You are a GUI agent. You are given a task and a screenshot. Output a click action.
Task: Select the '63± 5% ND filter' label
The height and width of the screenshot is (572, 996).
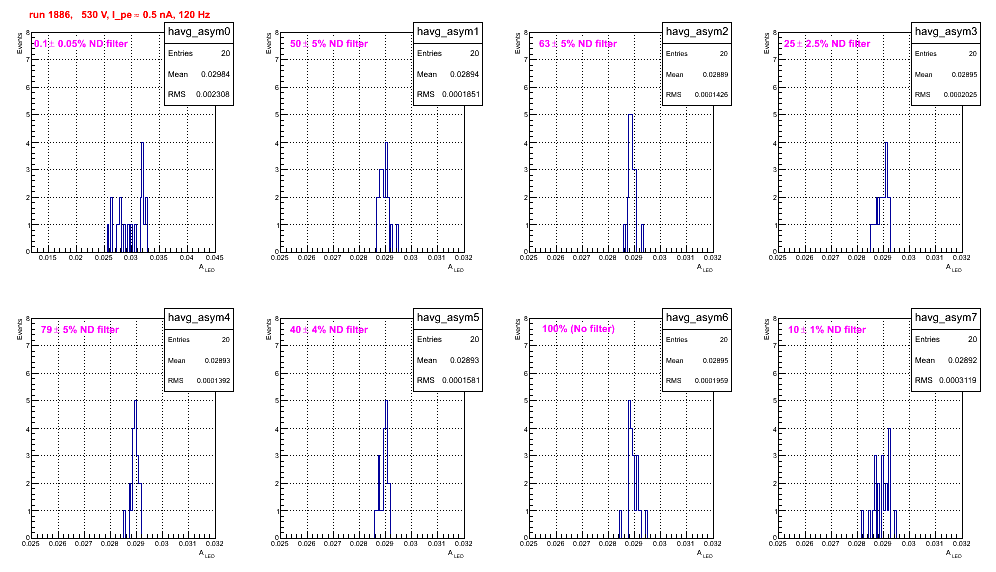click(578, 44)
